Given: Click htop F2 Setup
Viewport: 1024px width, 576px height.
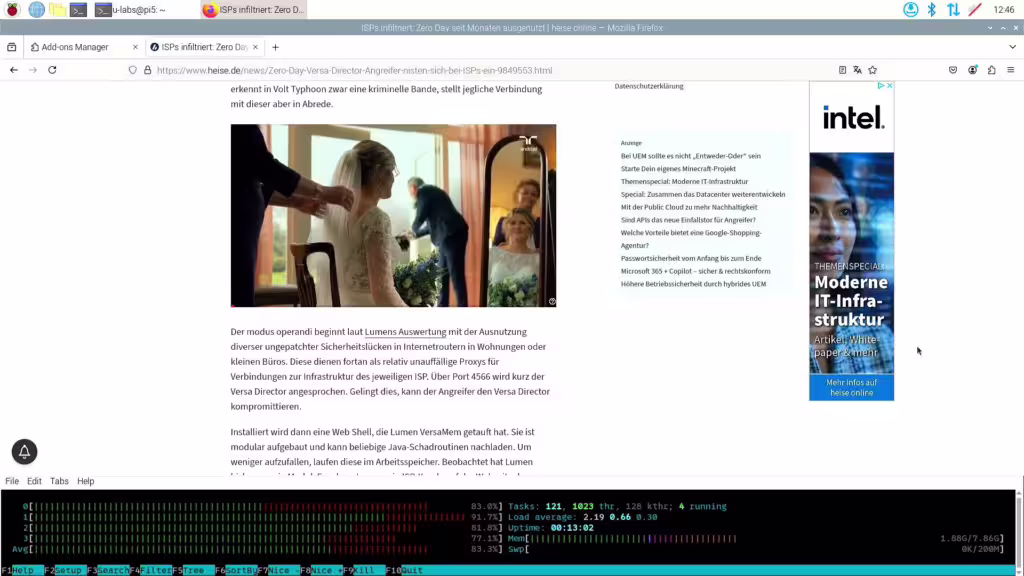Looking at the screenshot, I should coord(65,570).
